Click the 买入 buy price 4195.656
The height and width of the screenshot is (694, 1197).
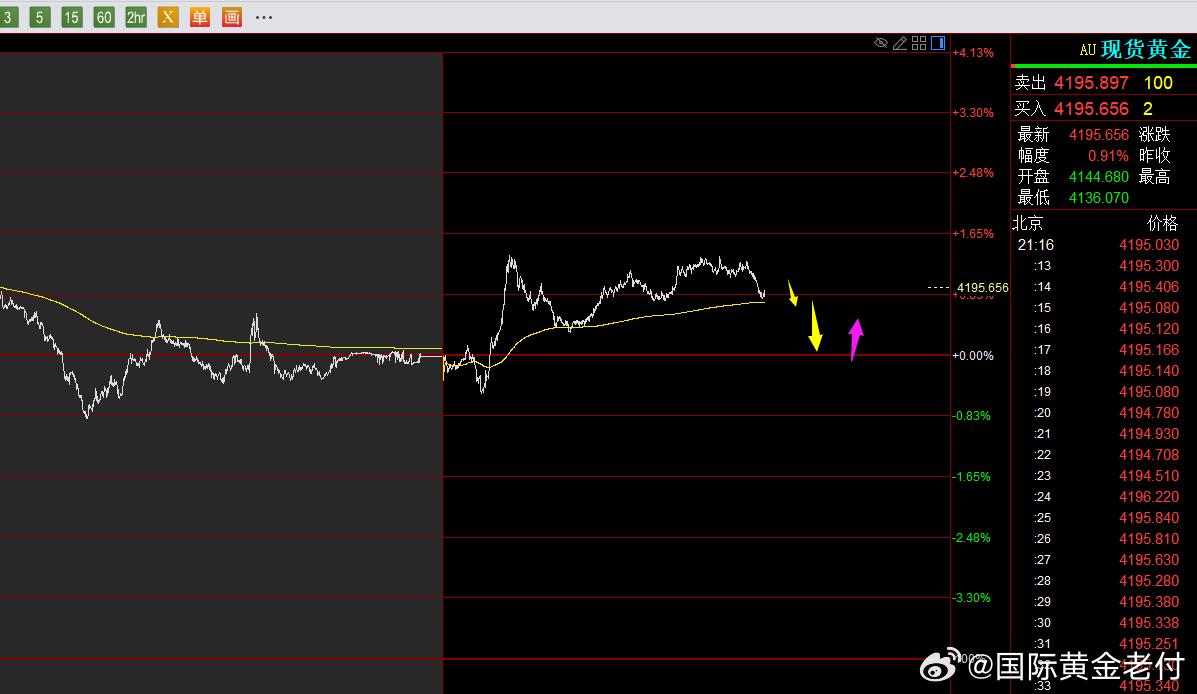[1092, 109]
